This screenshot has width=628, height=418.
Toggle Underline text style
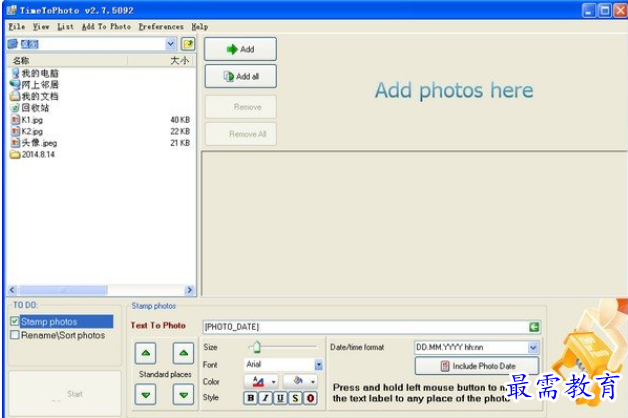coord(280,398)
